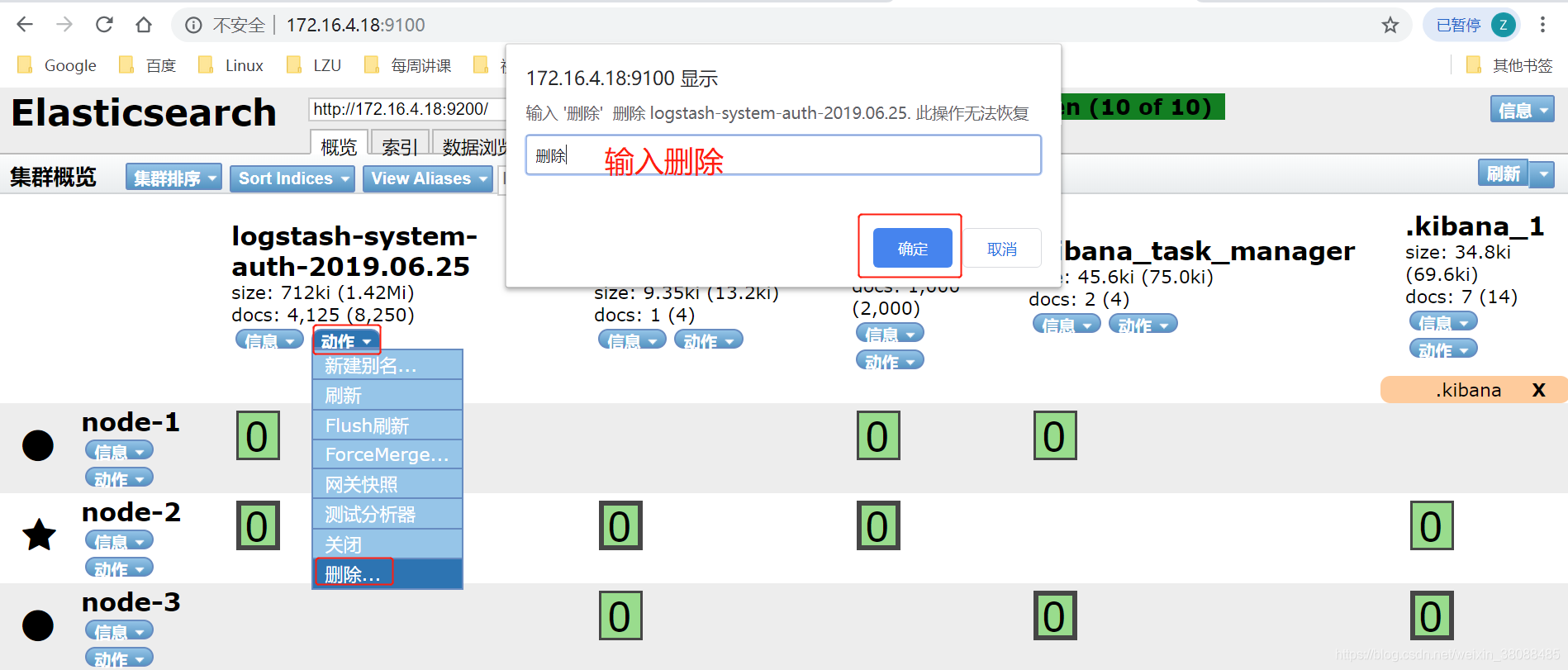Go forward with the browser forward arrow

point(64,25)
